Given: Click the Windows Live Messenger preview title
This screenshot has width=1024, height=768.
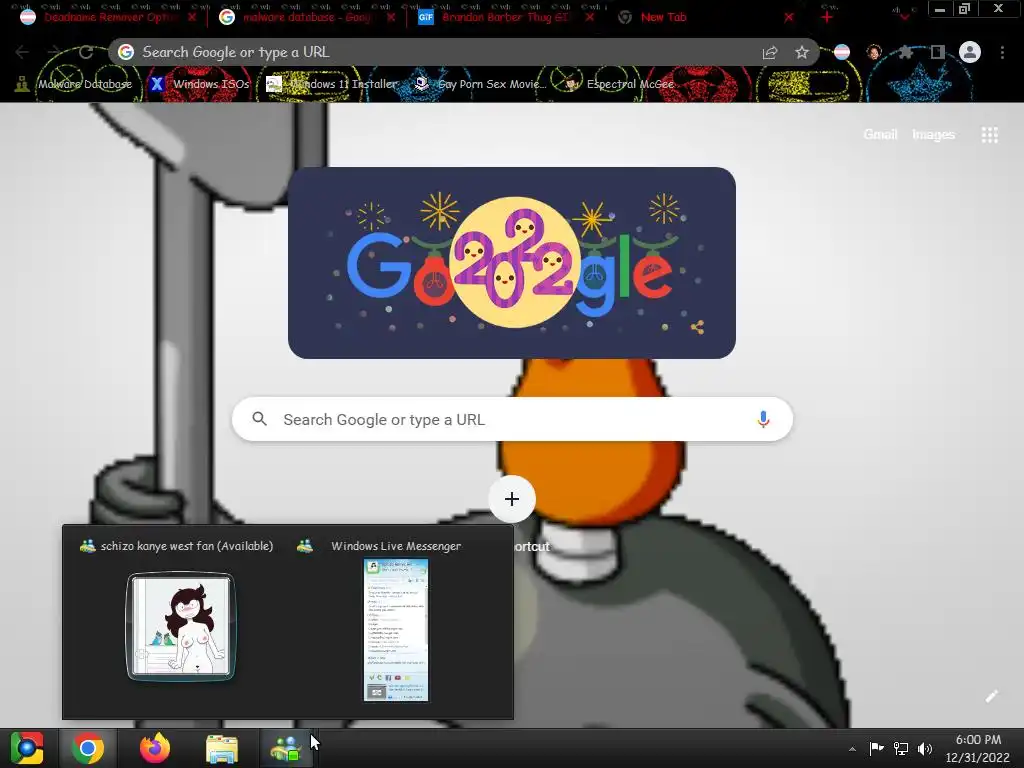Looking at the screenshot, I should pos(396,546).
